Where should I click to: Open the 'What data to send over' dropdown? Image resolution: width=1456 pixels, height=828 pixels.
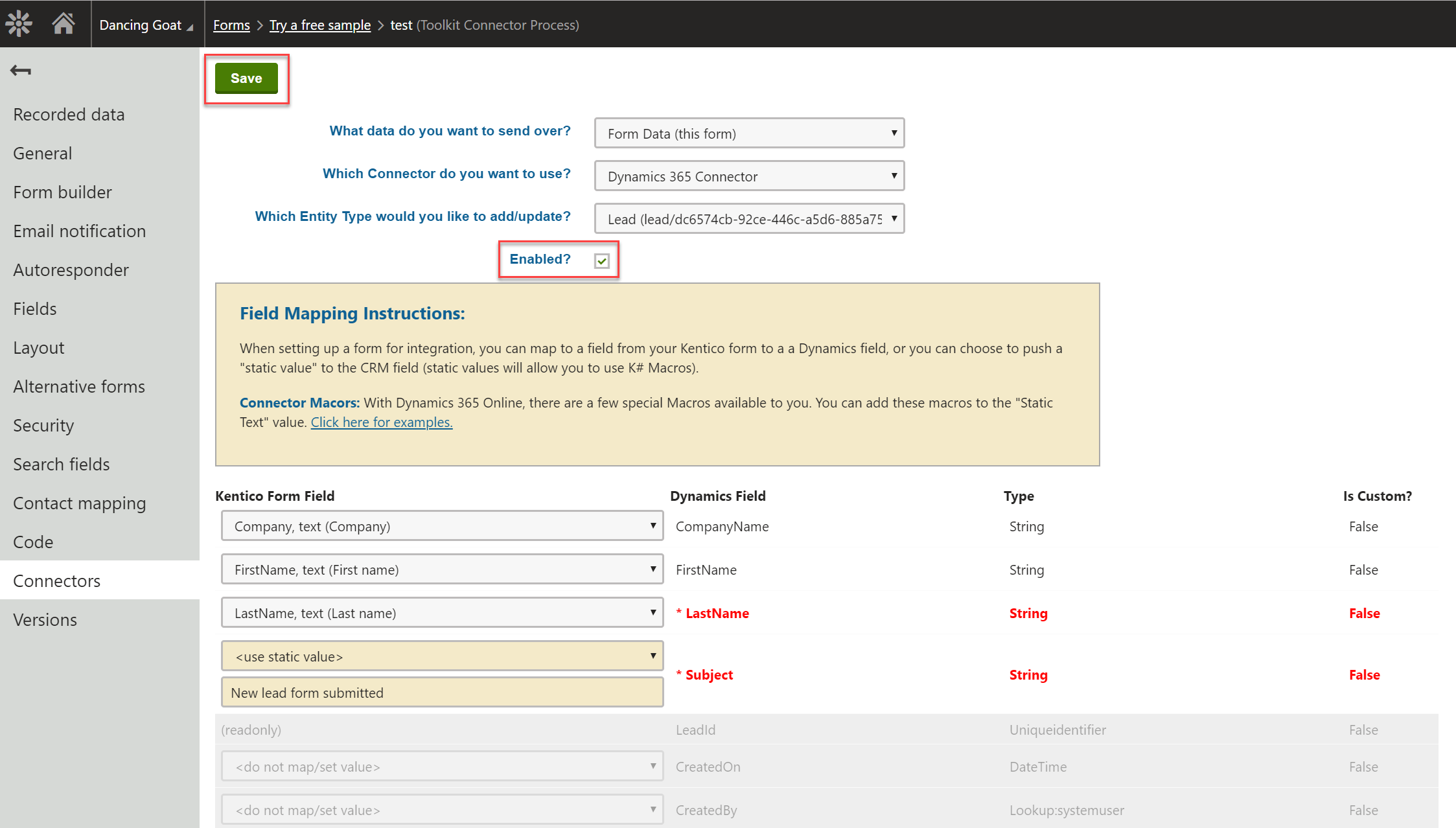pyautogui.click(x=748, y=133)
